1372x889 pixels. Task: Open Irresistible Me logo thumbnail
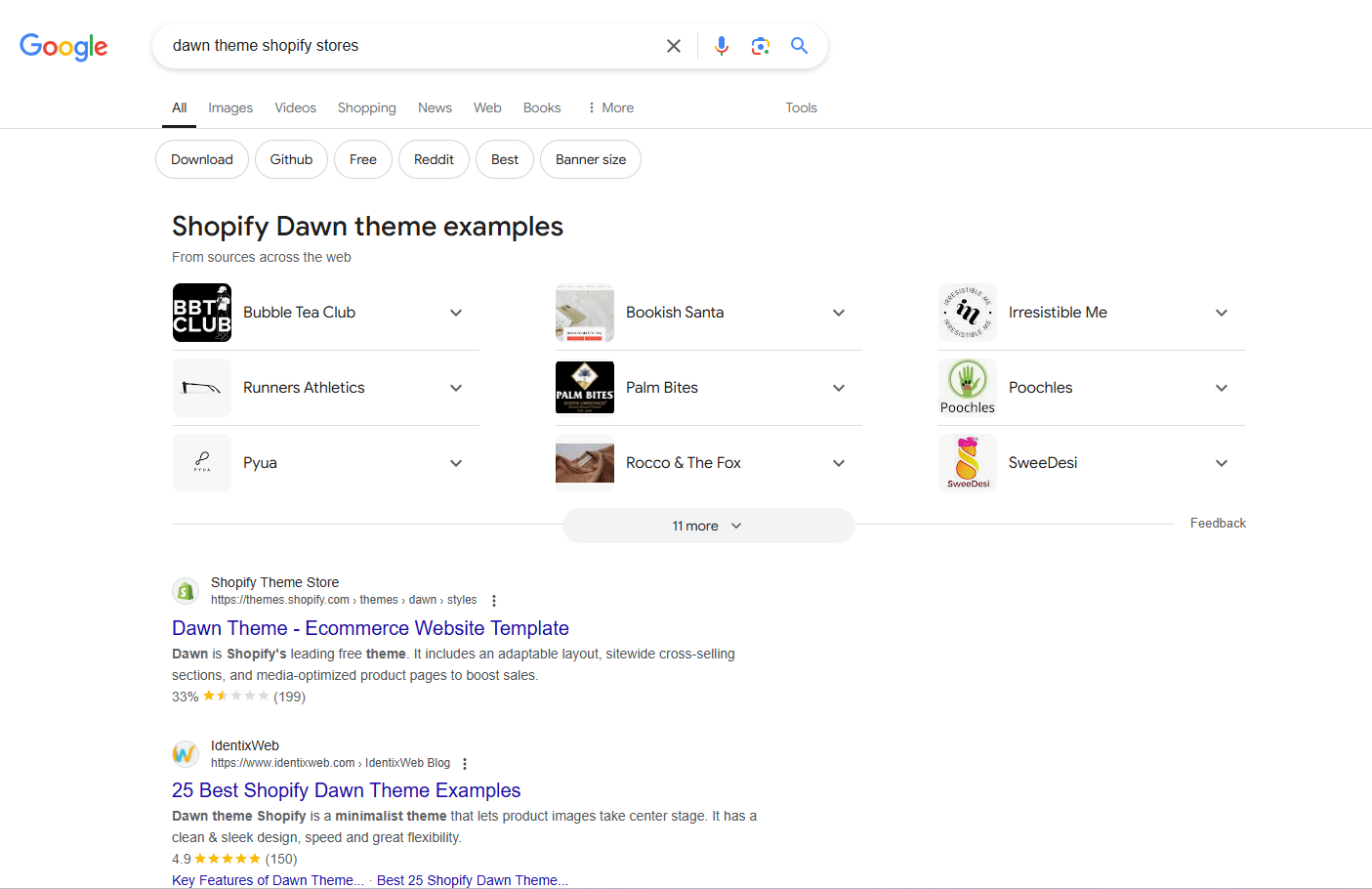click(968, 313)
